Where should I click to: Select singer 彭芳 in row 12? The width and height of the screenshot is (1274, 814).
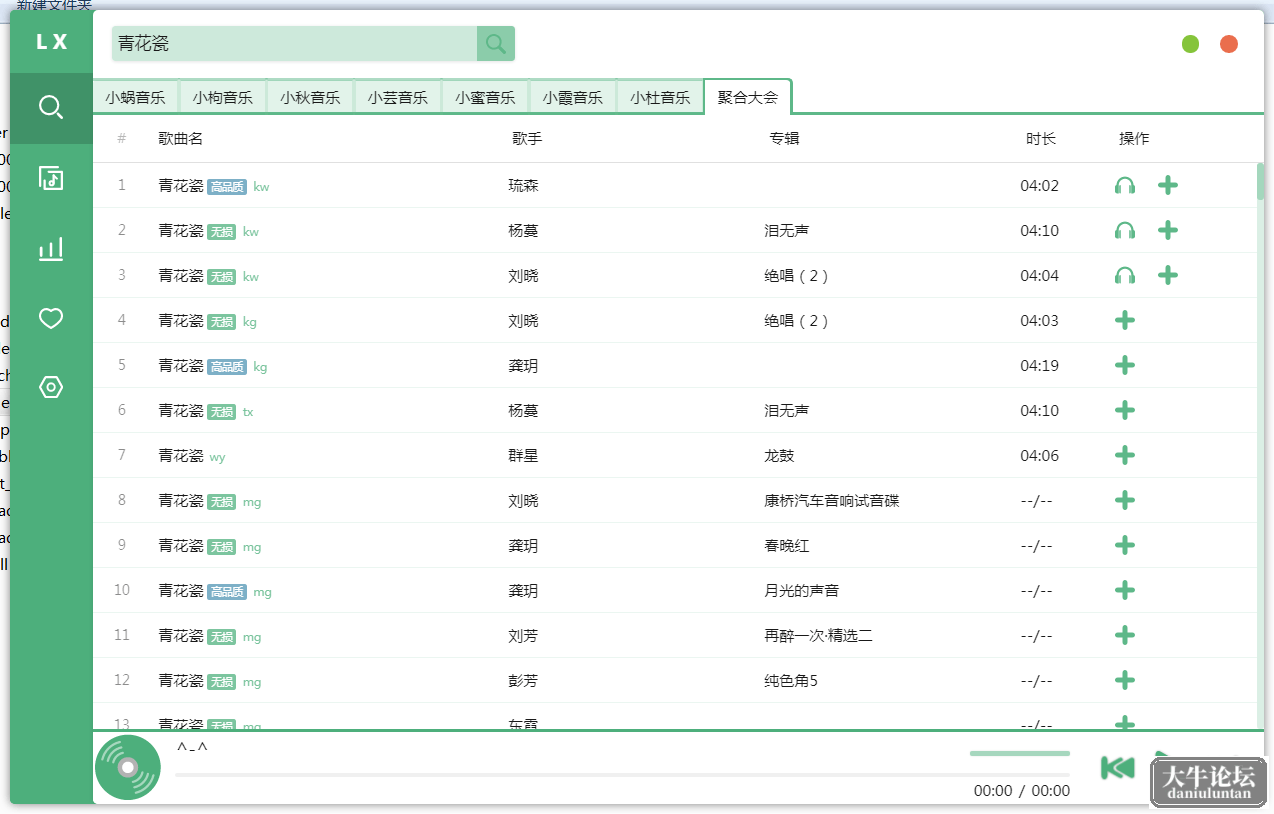point(523,680)
